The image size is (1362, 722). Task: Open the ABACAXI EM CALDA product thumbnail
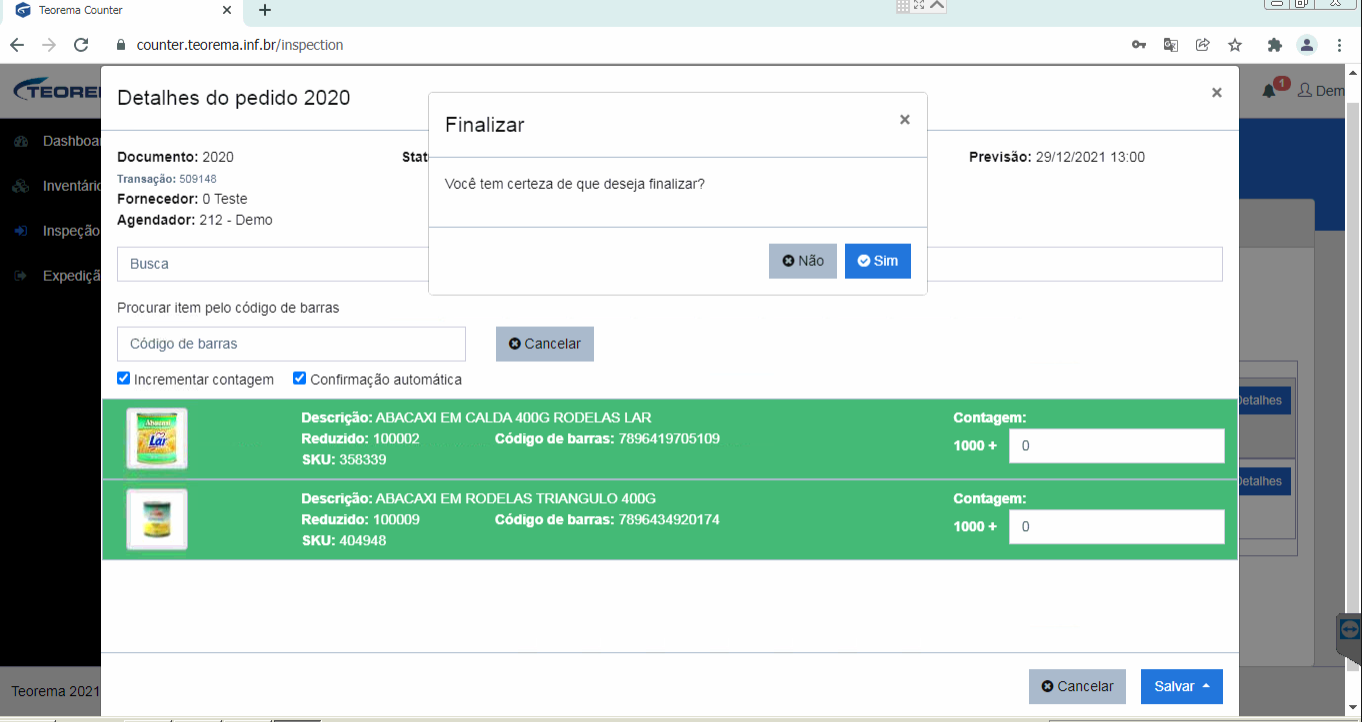pos(157,439)
